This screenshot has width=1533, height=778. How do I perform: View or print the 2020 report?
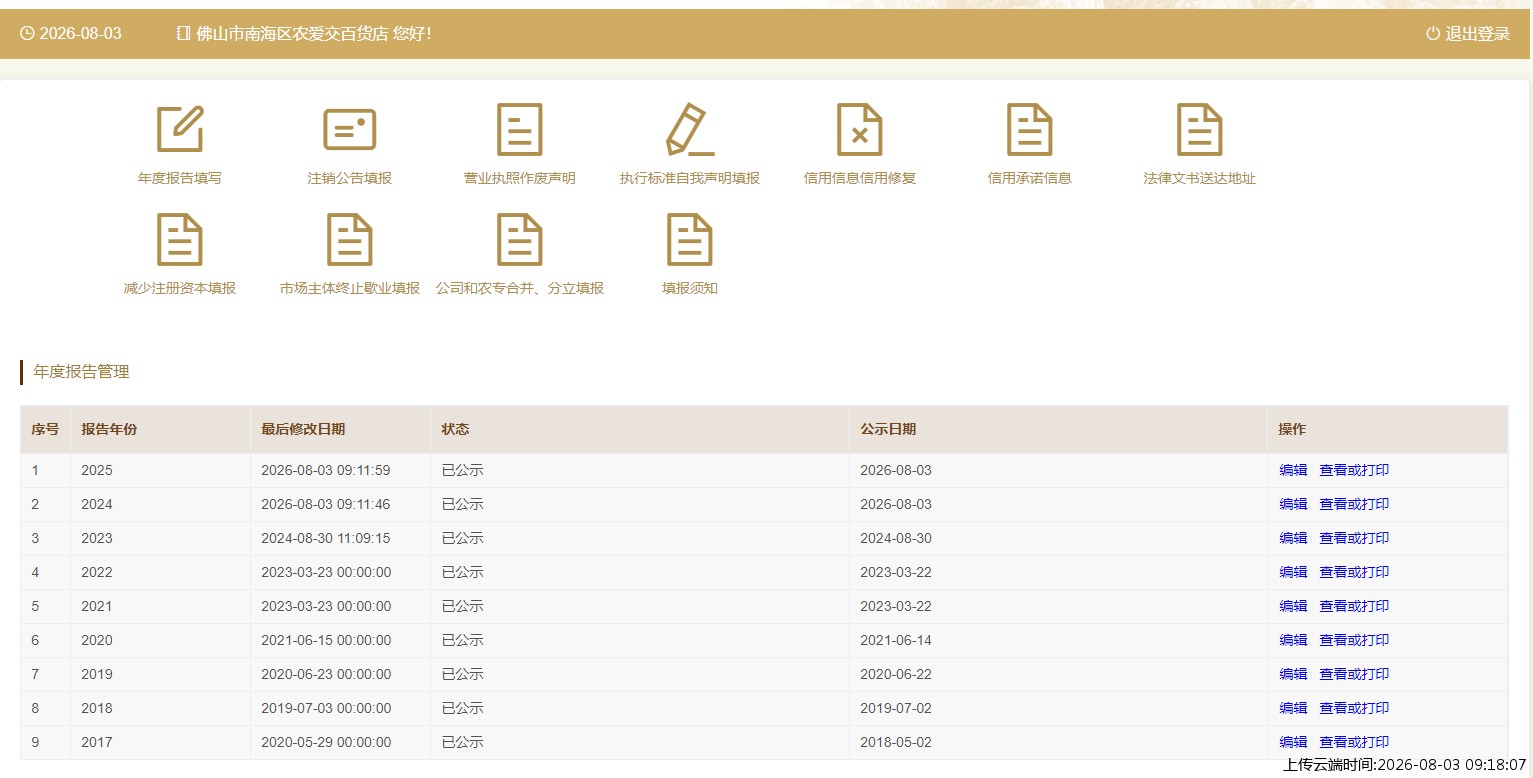coord(1354,640)
